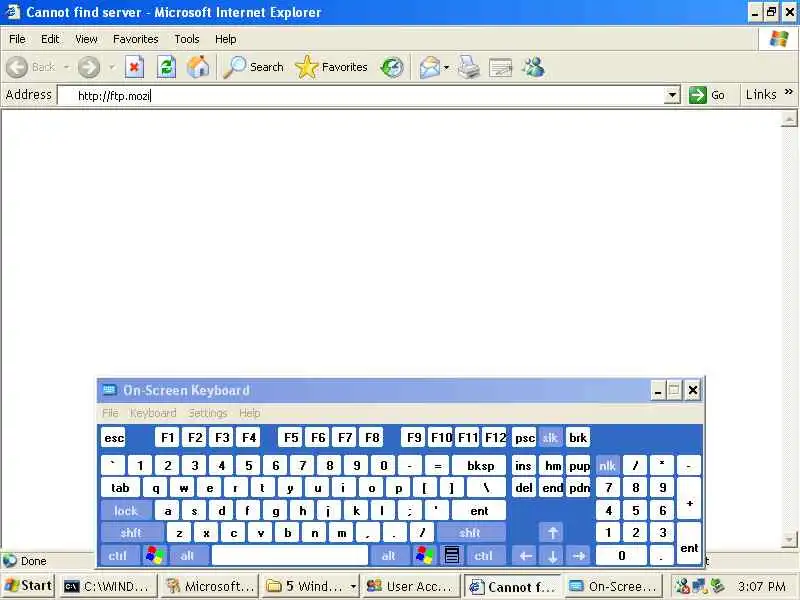Go to the Home page icon

pos(198,67)
